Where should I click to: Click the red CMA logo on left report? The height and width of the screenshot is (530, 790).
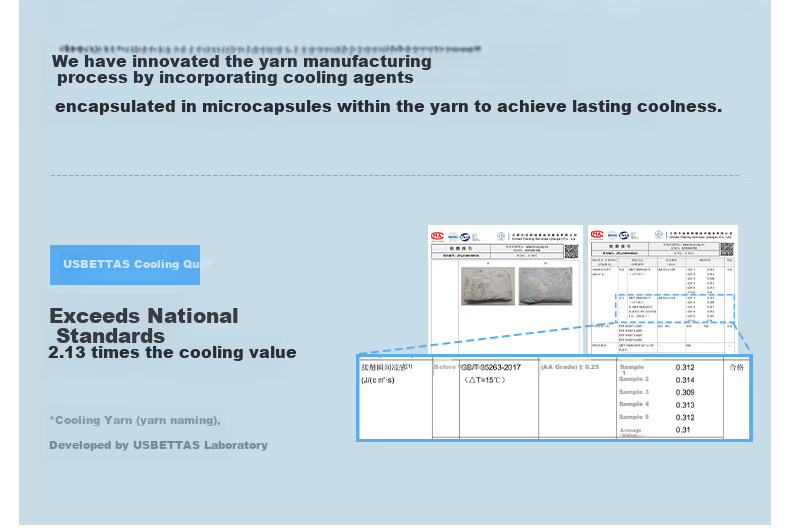[437, 236]
